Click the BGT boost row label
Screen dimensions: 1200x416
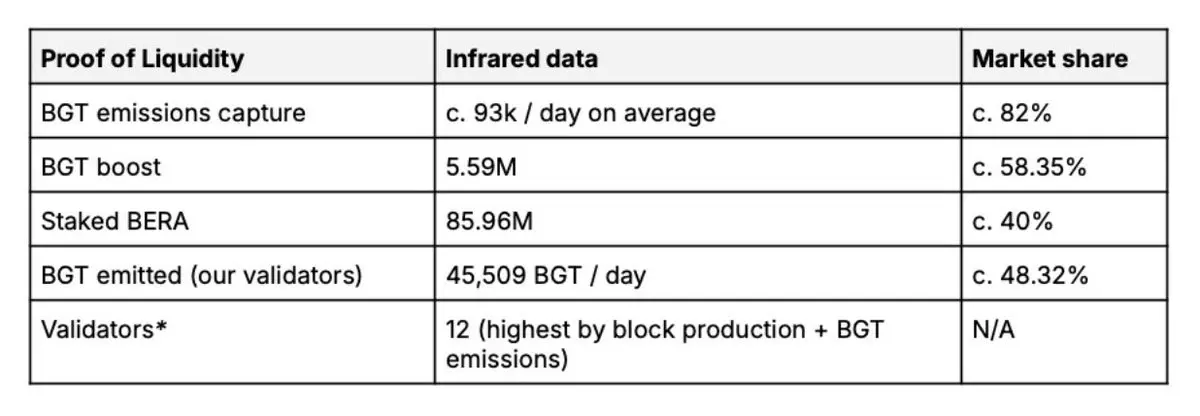coord(232,166)
